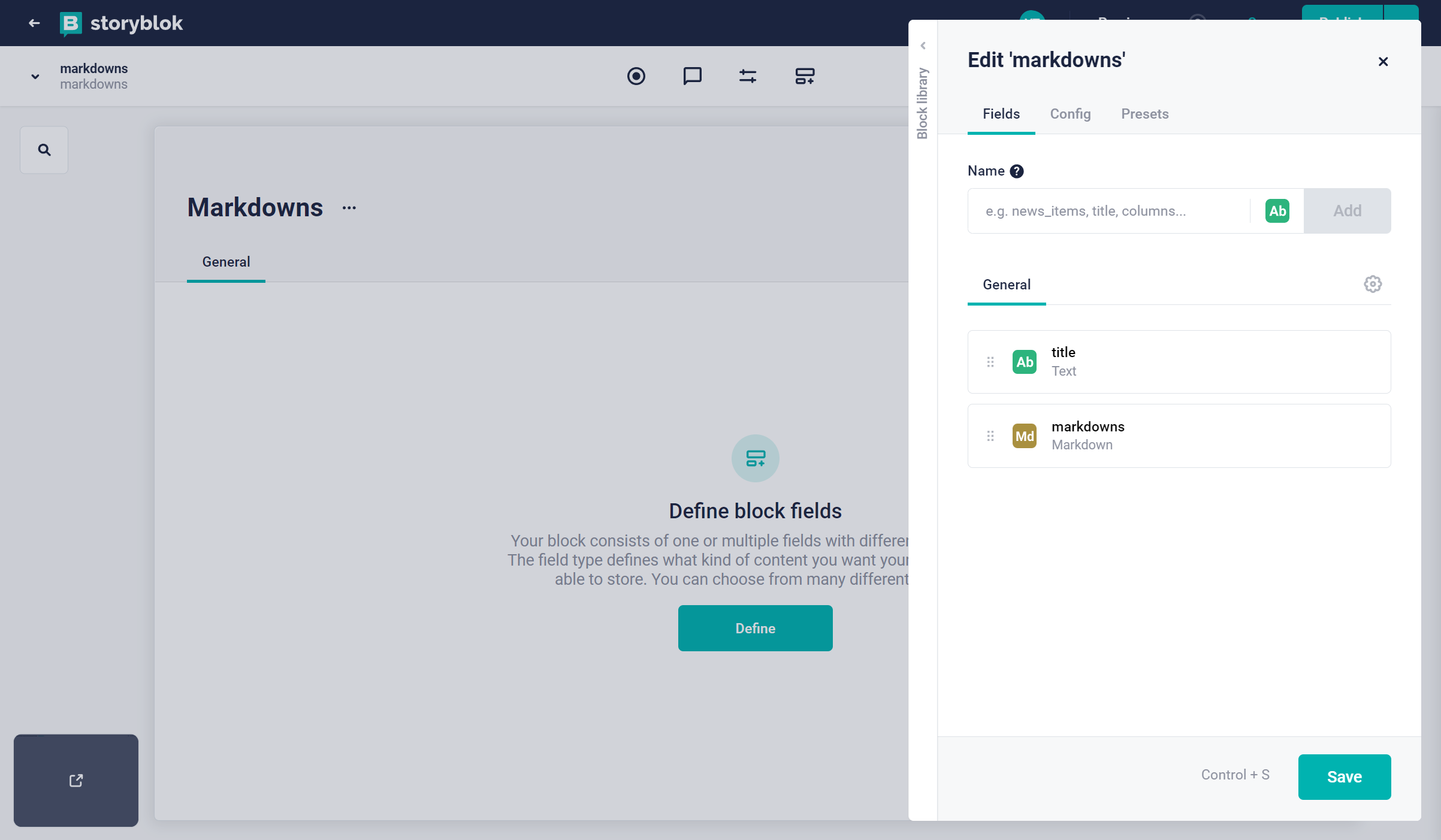Expand the markdowns story dropdown chevron
Screen dimensions: 1441x840
click(35, 77)
